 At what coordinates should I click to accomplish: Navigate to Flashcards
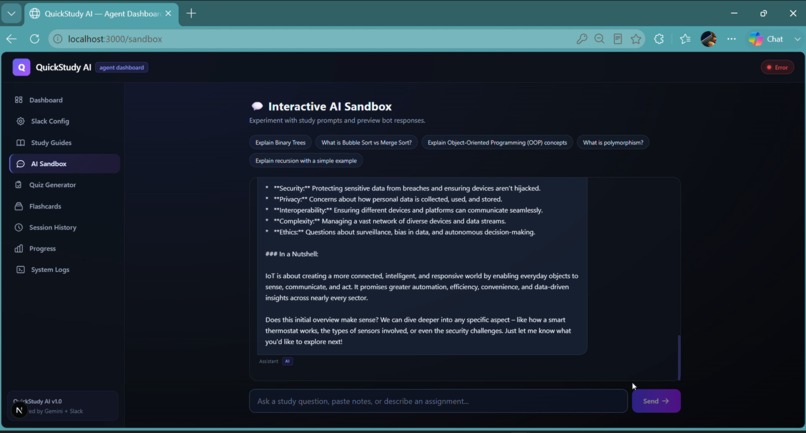point(64,206)
